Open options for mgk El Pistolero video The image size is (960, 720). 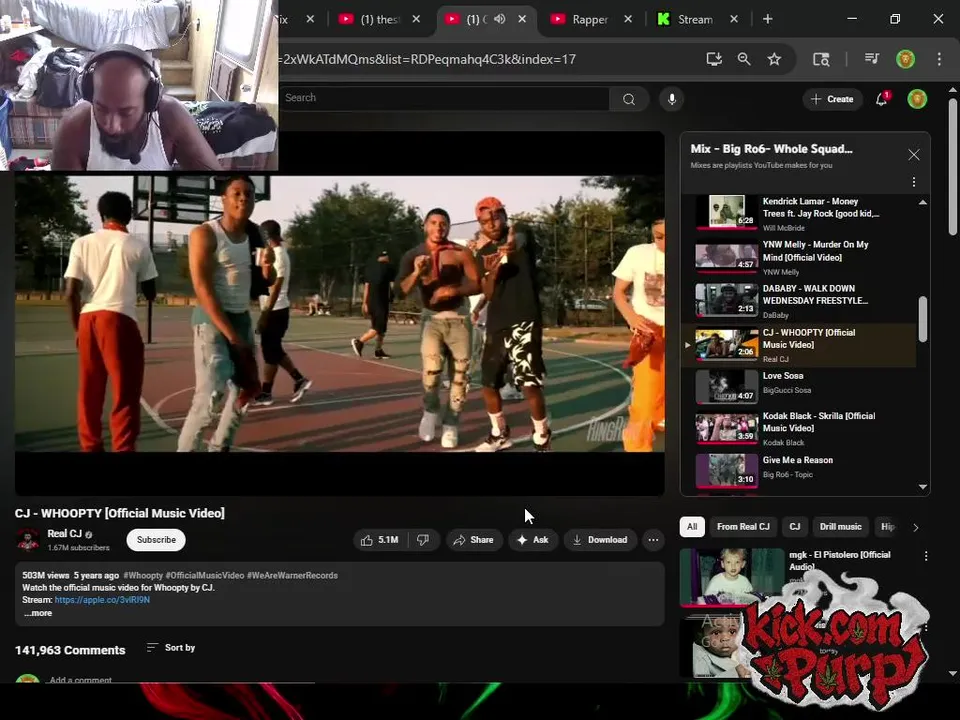pos(926,556)
